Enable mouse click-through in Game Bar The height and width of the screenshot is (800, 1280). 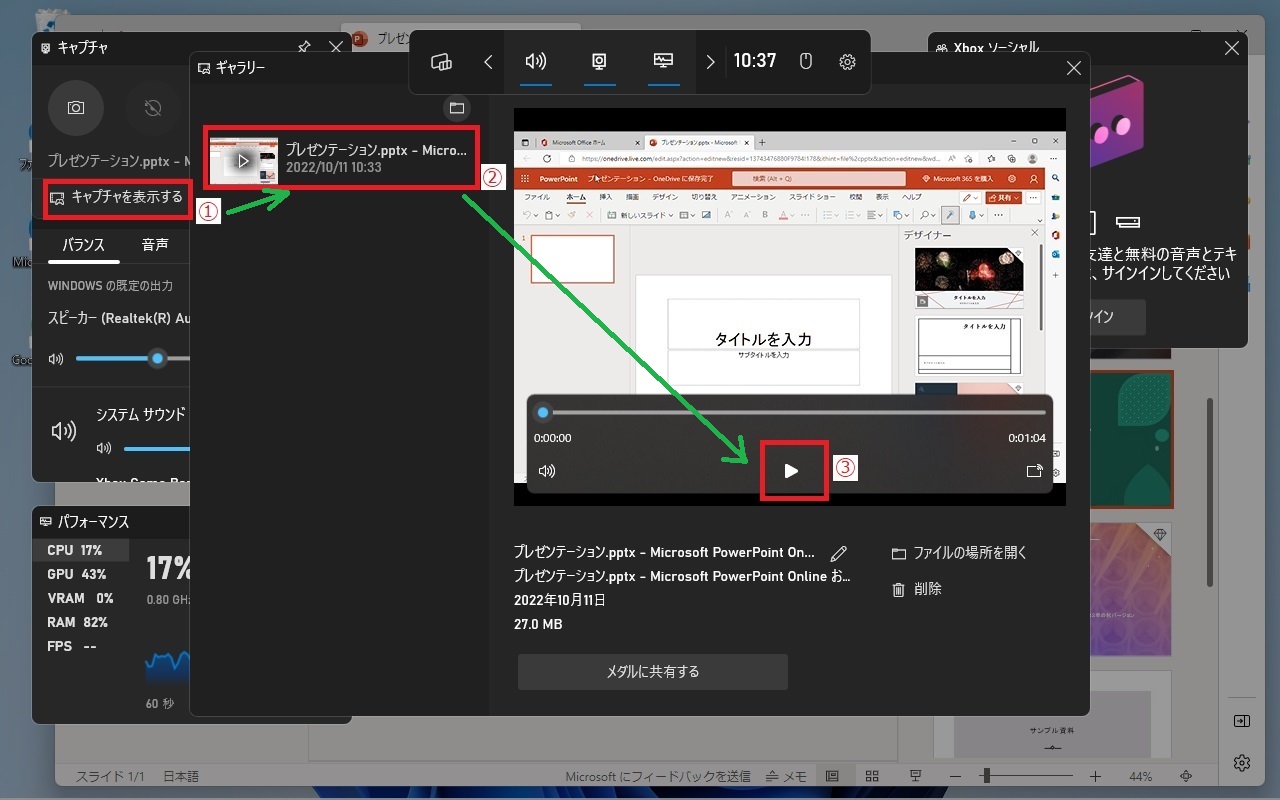click(806, 62)
